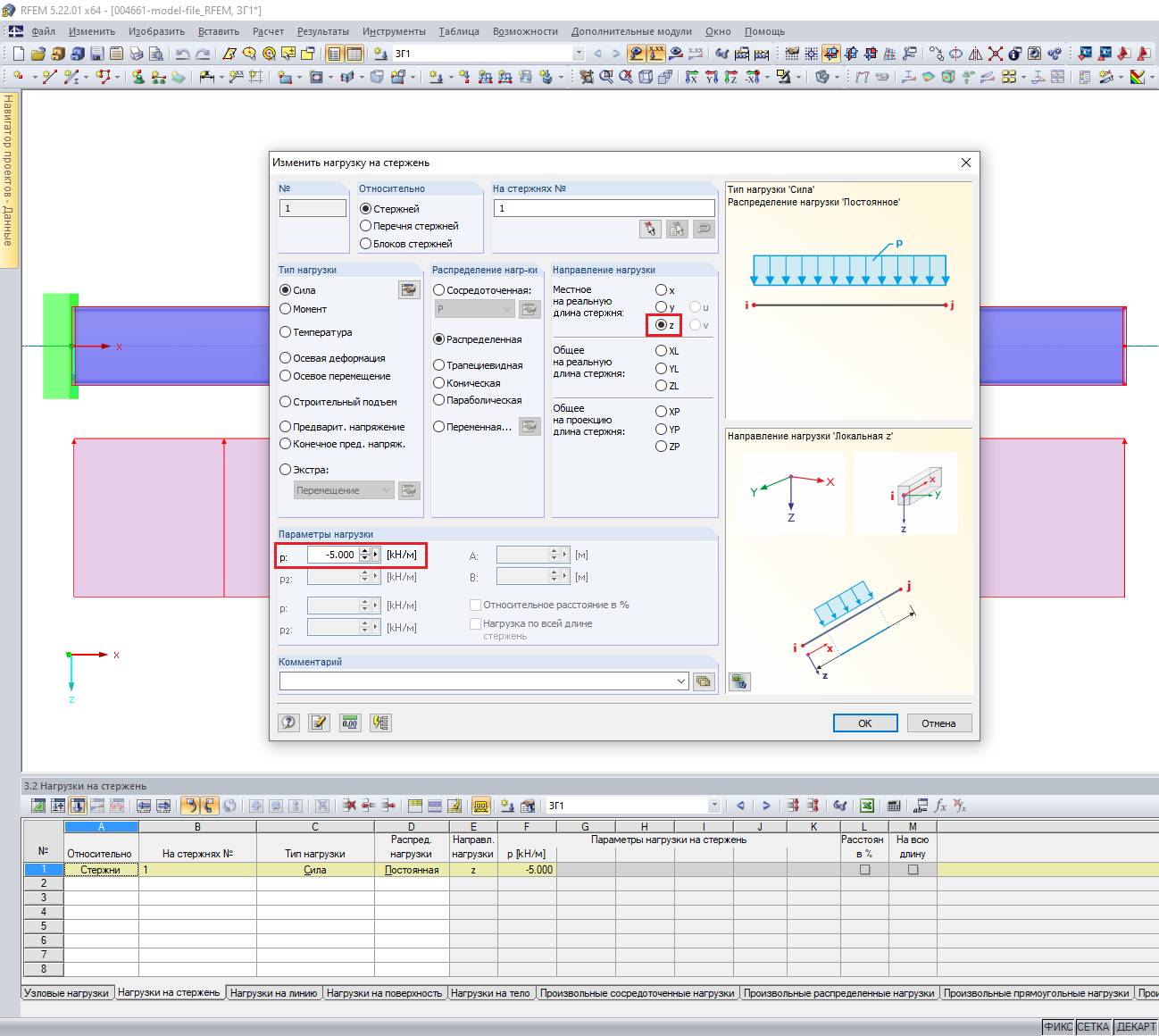The width and height of the screenshot is (1159, 1036).
Task: Click the New model icon in toolbar
Action: (18, 54)
